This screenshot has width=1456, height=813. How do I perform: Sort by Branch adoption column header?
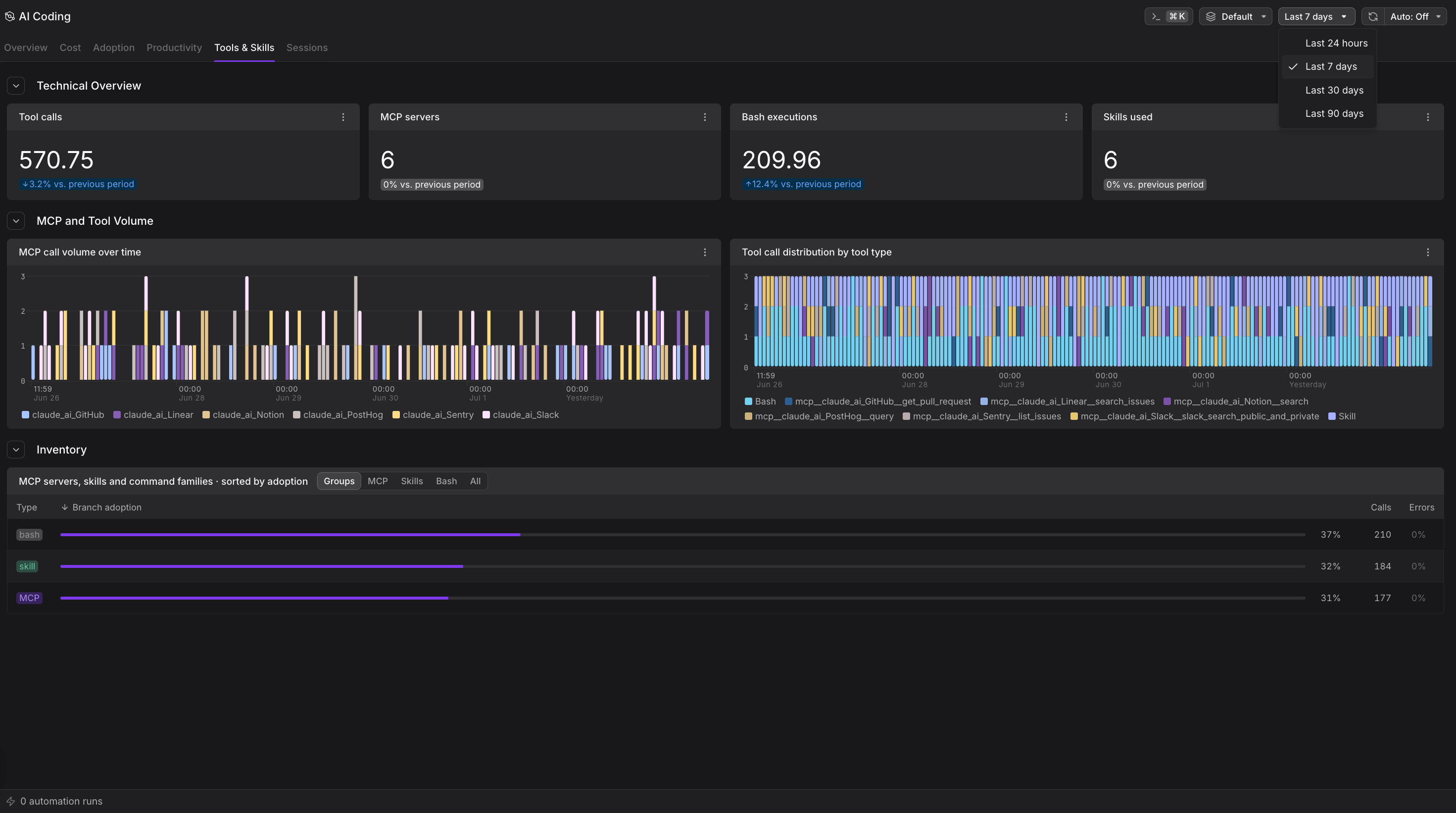[101, 507]
